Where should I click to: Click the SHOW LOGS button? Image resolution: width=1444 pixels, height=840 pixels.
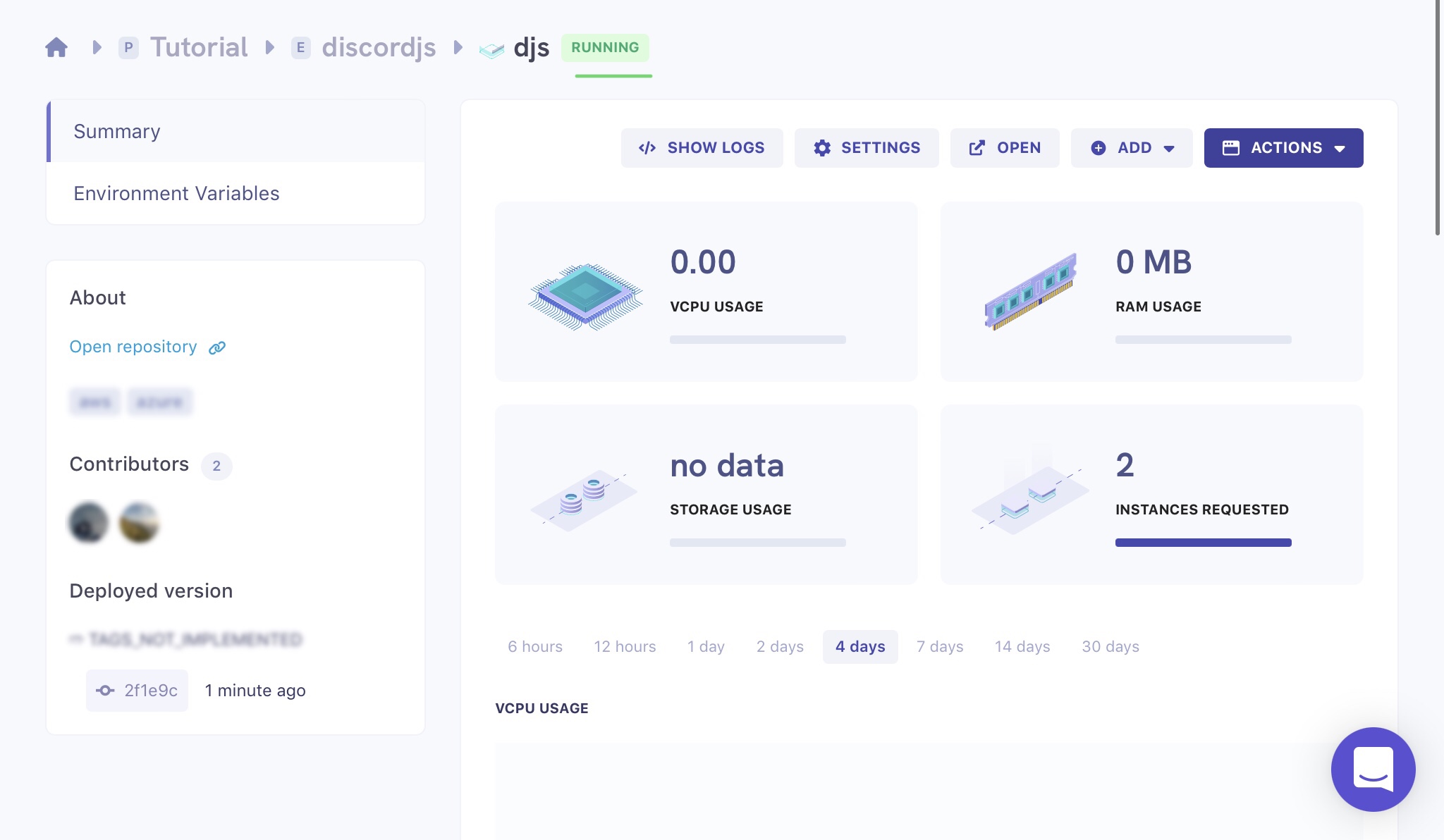(x=702, y=148)
